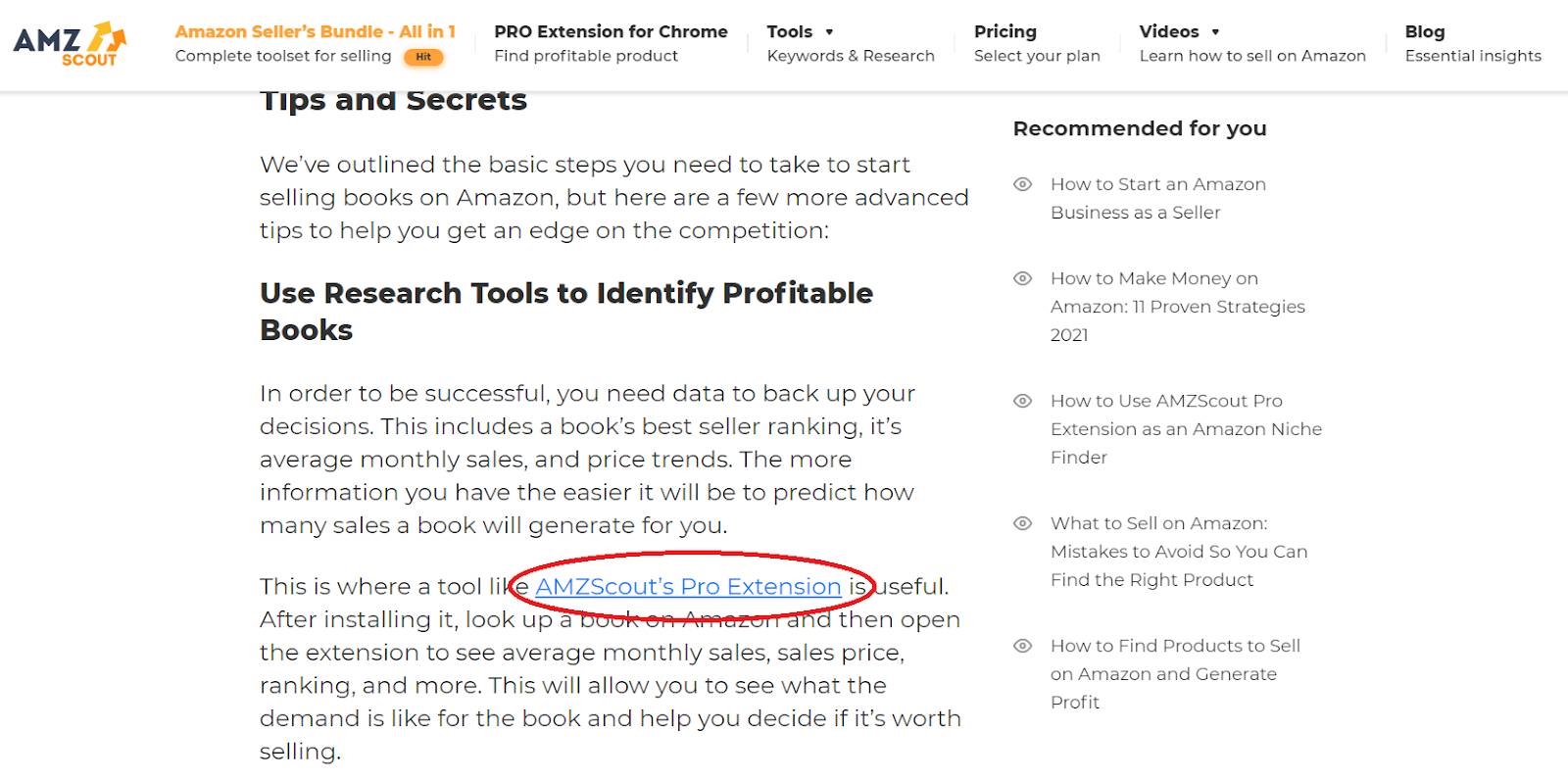Open the Tools Keywords & Research menu
The image size is (1568, 780).
[x=851, y=43]
